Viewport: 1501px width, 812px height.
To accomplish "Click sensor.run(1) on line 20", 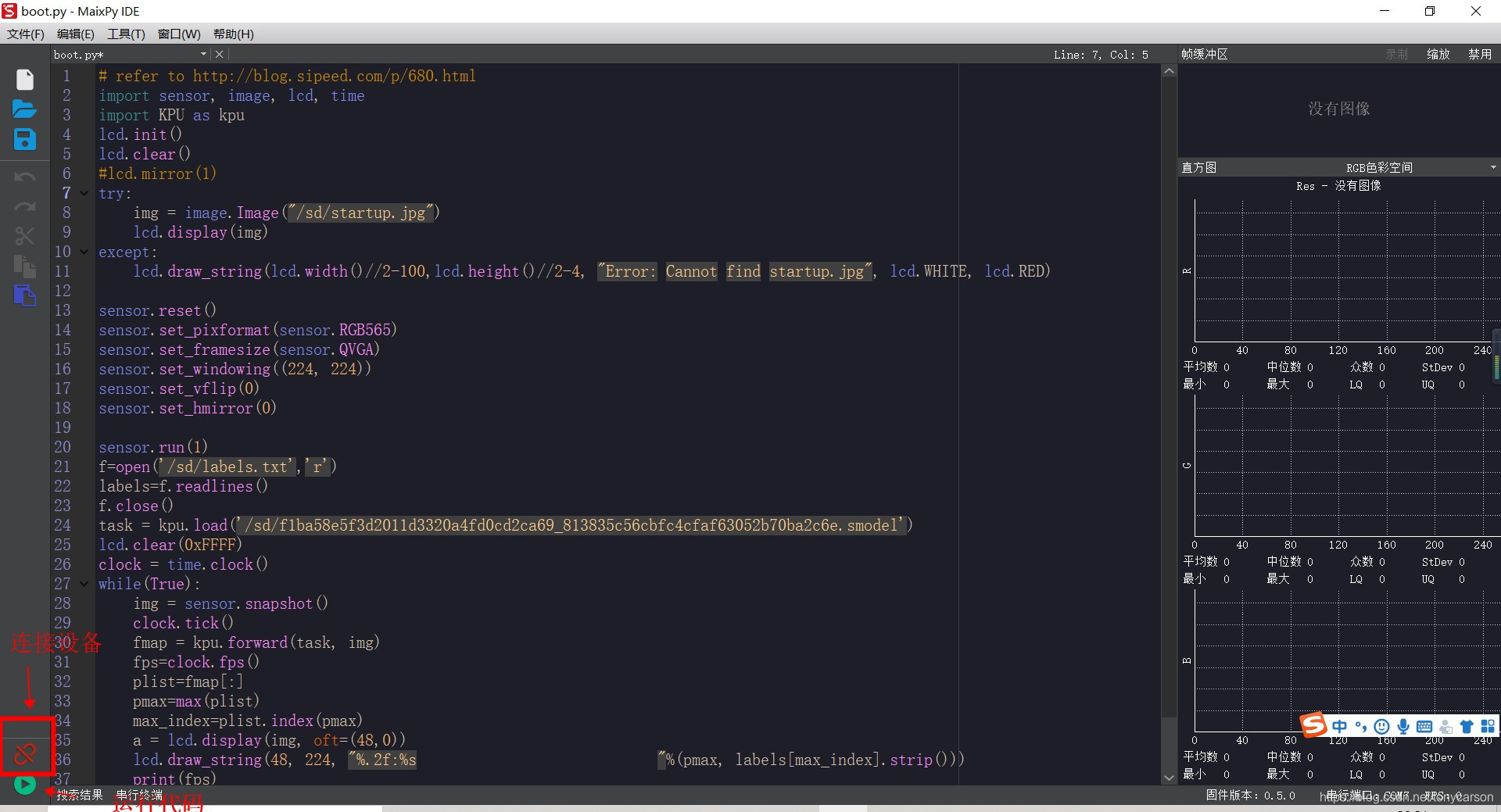I will pos(153,447).
